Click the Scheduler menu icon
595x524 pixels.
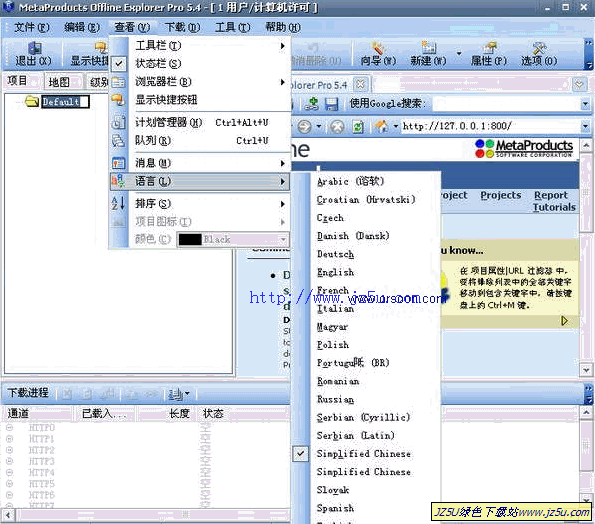pyautogui.click(x=118, y=122)
